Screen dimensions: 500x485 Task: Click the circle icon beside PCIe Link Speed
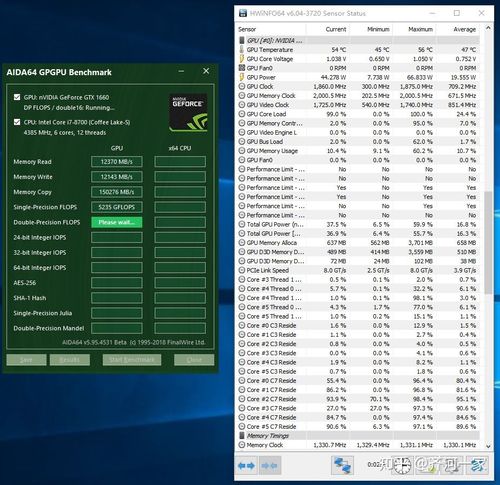pyautogui.click(x=242, y=270)
